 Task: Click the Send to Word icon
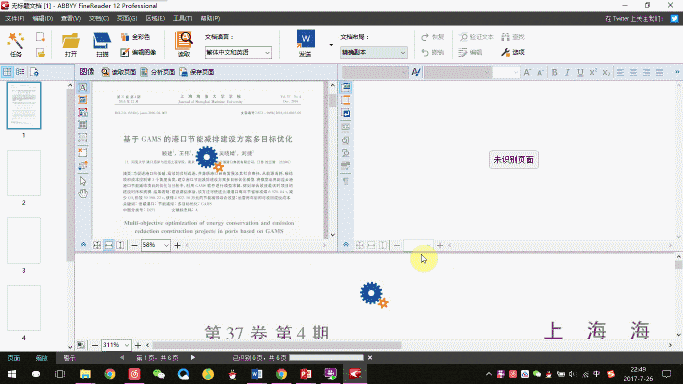tap(305, 44)
